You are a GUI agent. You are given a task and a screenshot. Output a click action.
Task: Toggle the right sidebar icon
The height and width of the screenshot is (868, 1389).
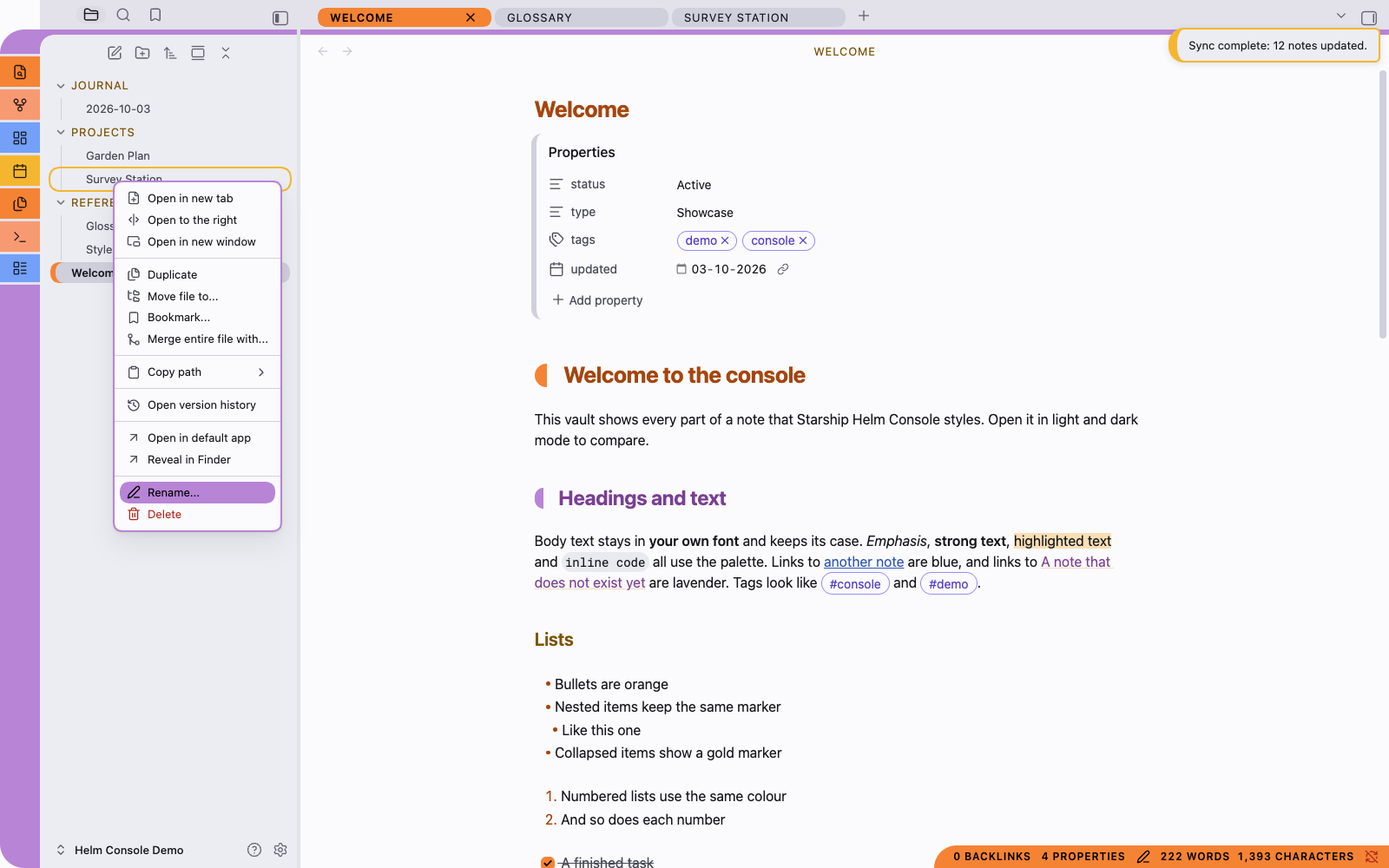(x=1369, y=17)
